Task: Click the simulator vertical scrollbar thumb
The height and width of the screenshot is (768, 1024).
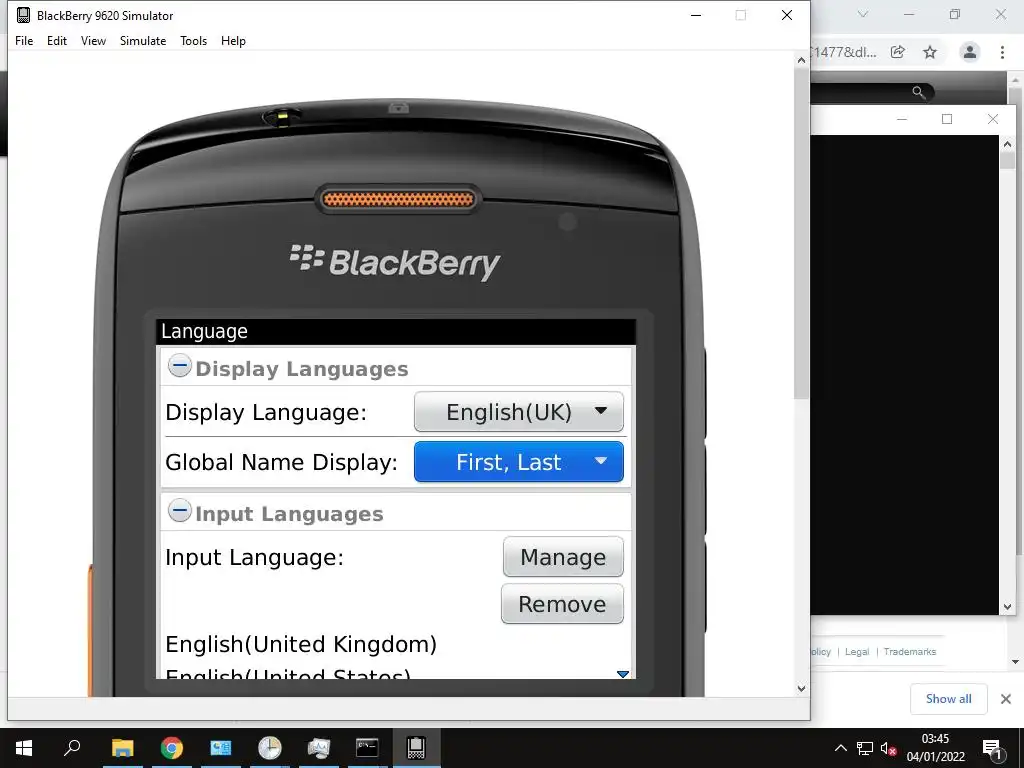Action: coord(801,233)
